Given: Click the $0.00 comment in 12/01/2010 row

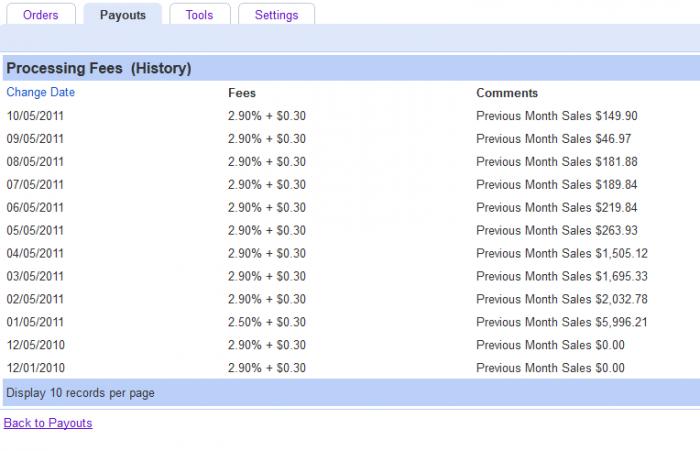Looking at the screenshot, I should 550,367.
